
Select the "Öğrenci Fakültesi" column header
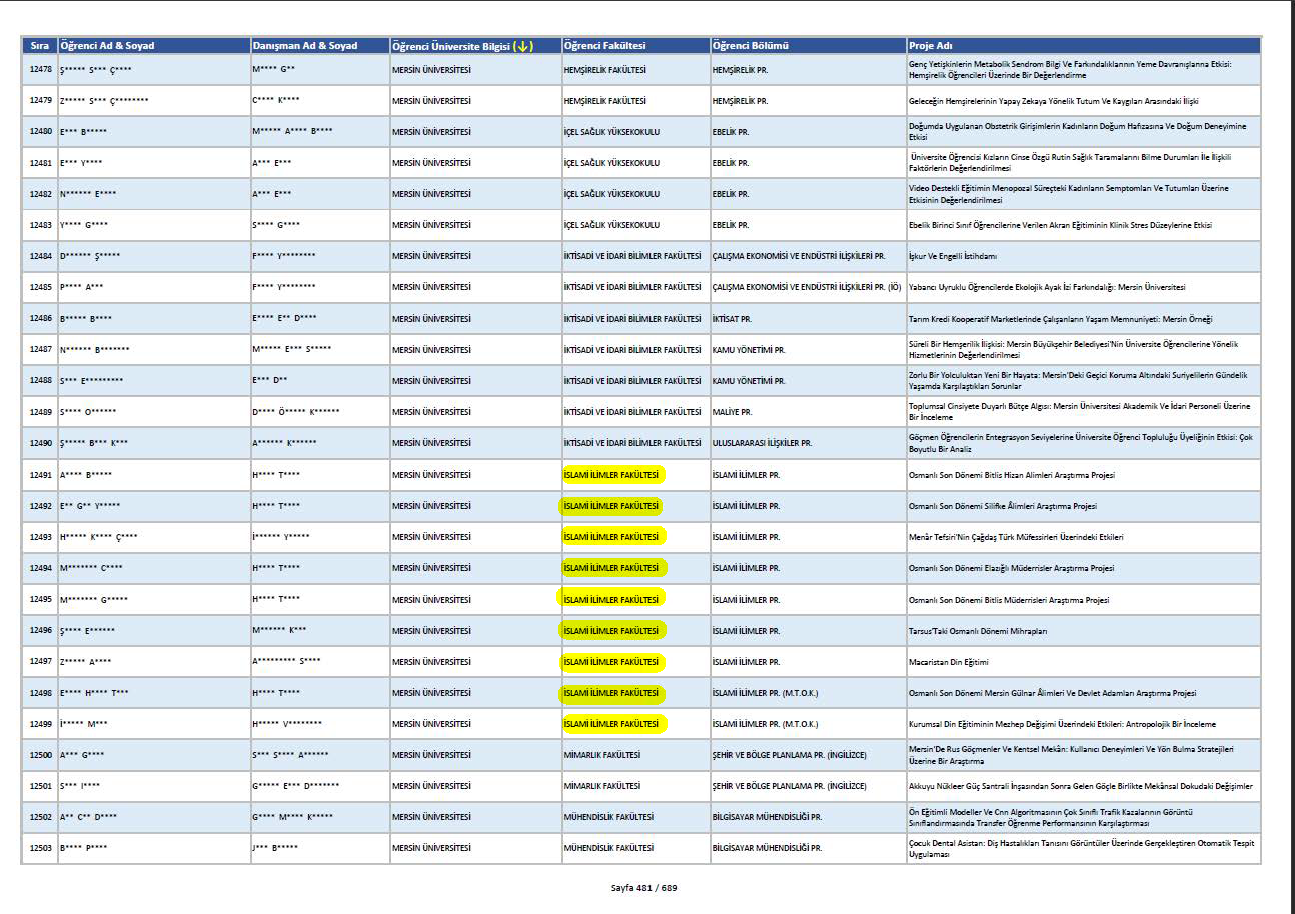click(605, 46)
